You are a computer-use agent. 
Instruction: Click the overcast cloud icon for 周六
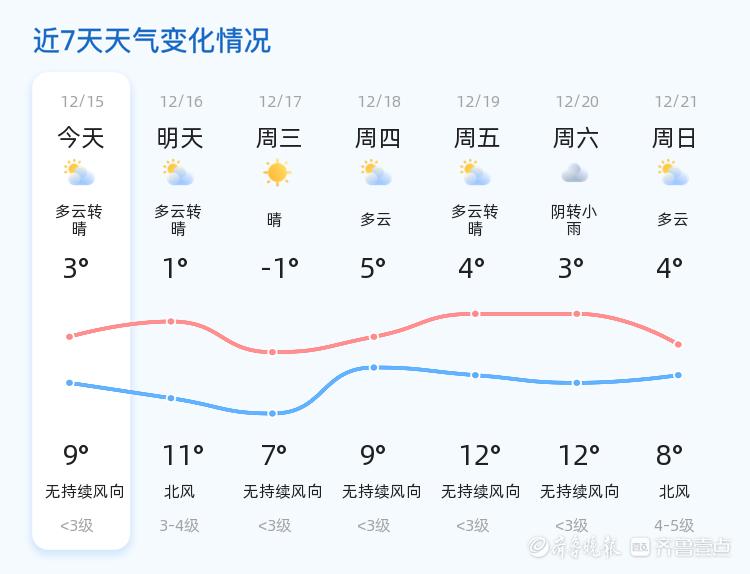pos(574,174)
